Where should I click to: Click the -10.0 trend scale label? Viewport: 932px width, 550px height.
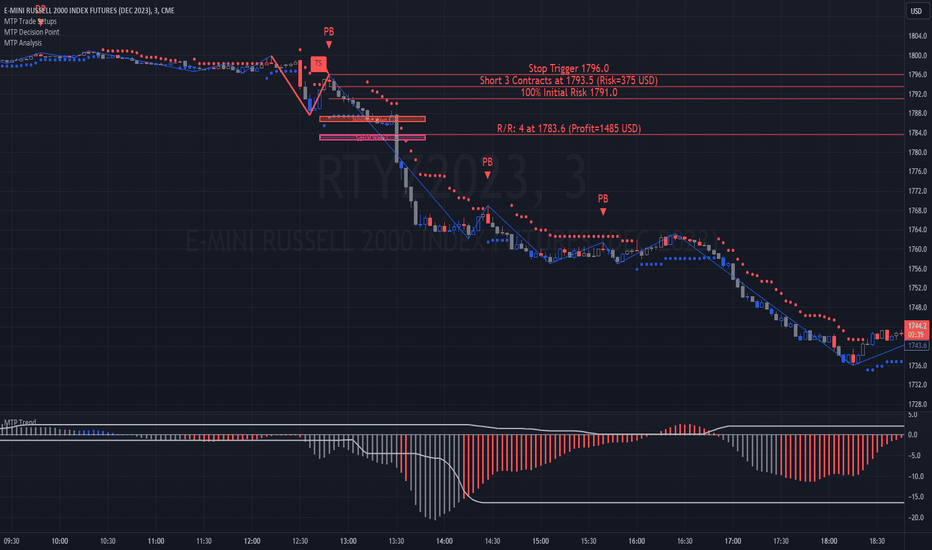point(916,476)
